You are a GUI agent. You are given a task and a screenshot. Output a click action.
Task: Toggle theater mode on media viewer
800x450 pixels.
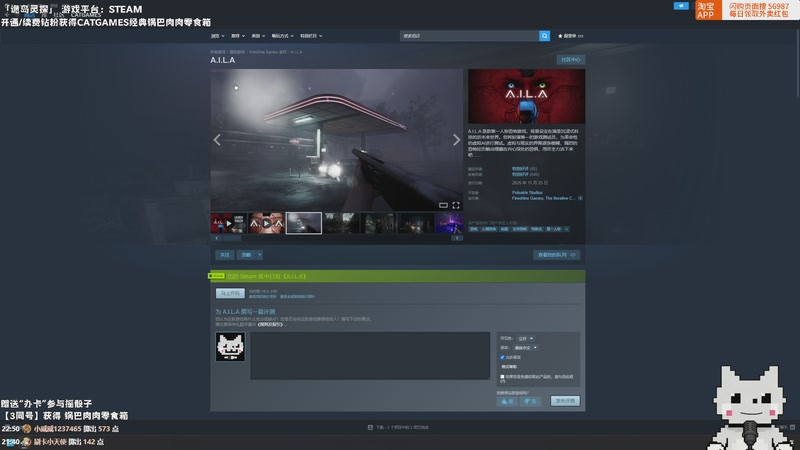[x=443, y=205]
